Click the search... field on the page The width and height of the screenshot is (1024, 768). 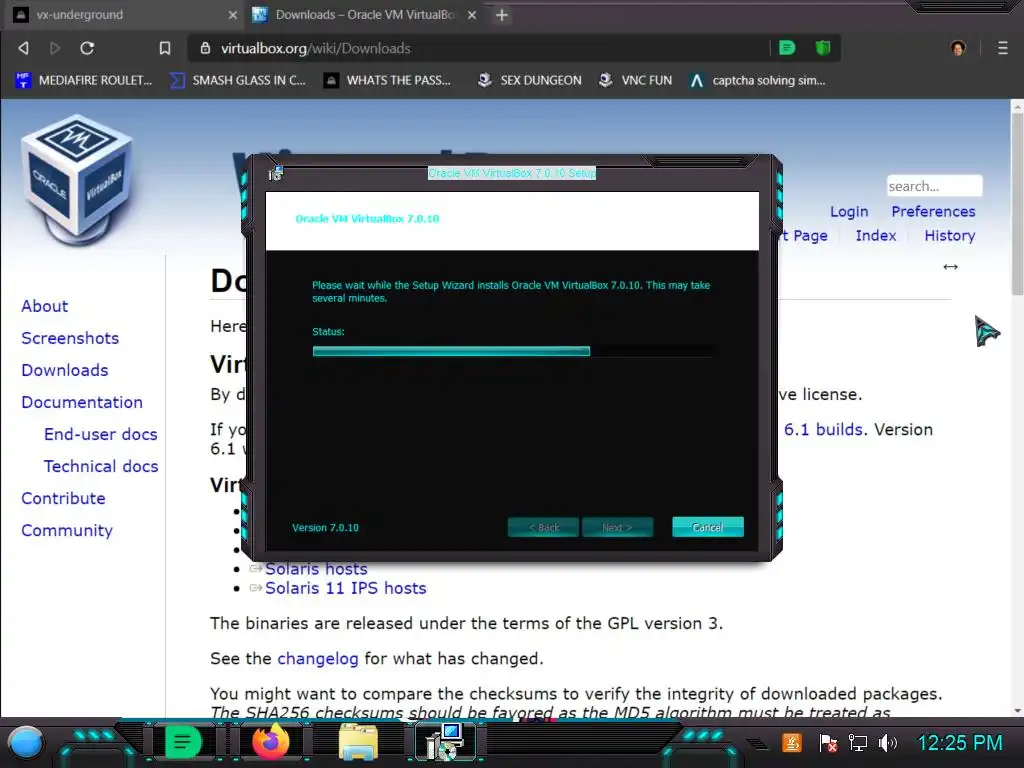pos(934,186)
